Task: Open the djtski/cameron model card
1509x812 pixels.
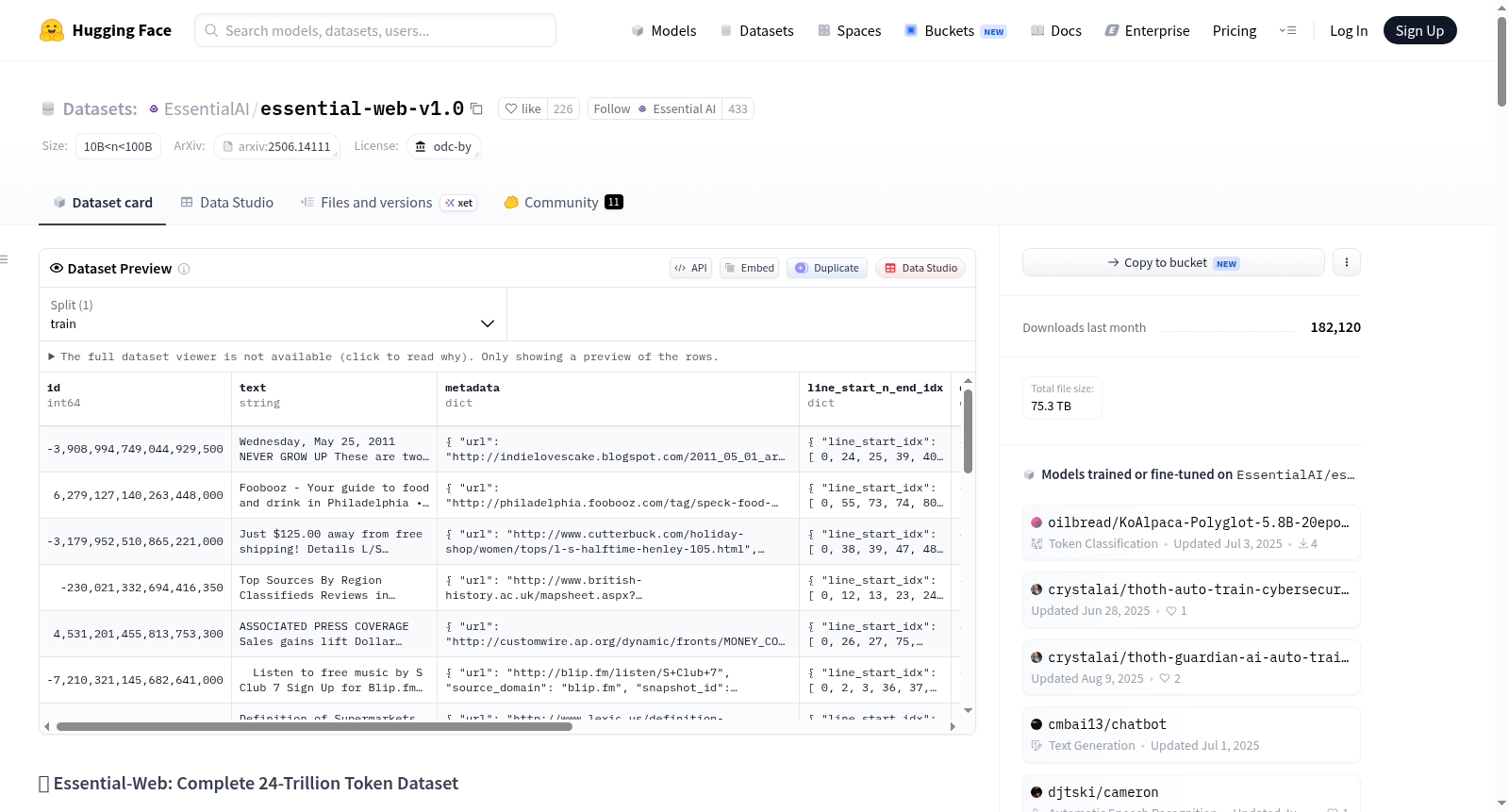Action: [1191, 793]
